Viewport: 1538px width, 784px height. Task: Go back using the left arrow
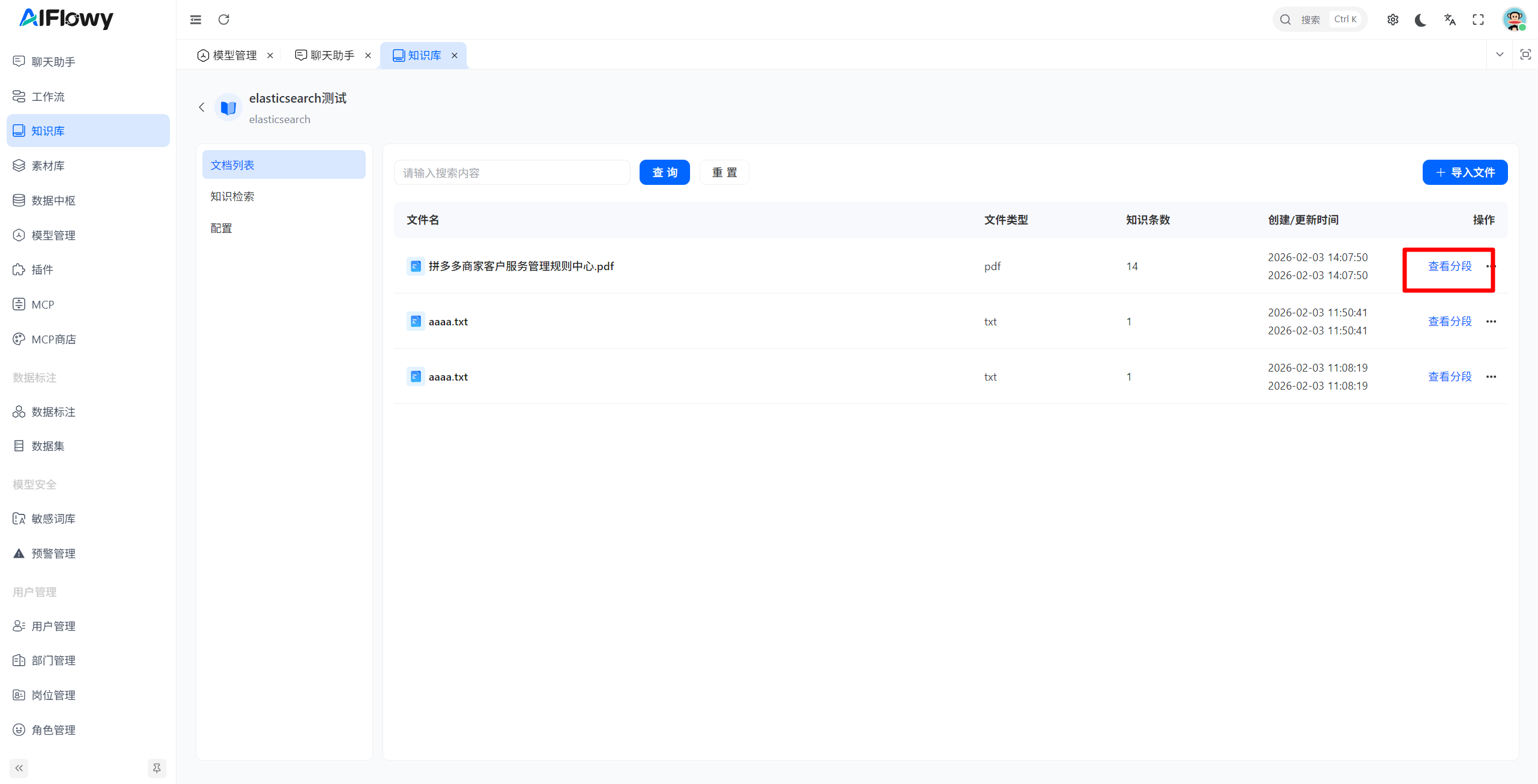click(202, 107)
